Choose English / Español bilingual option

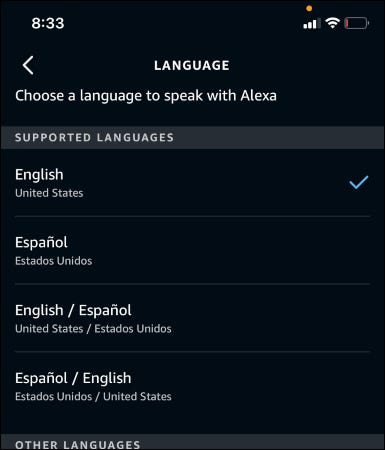192,318
